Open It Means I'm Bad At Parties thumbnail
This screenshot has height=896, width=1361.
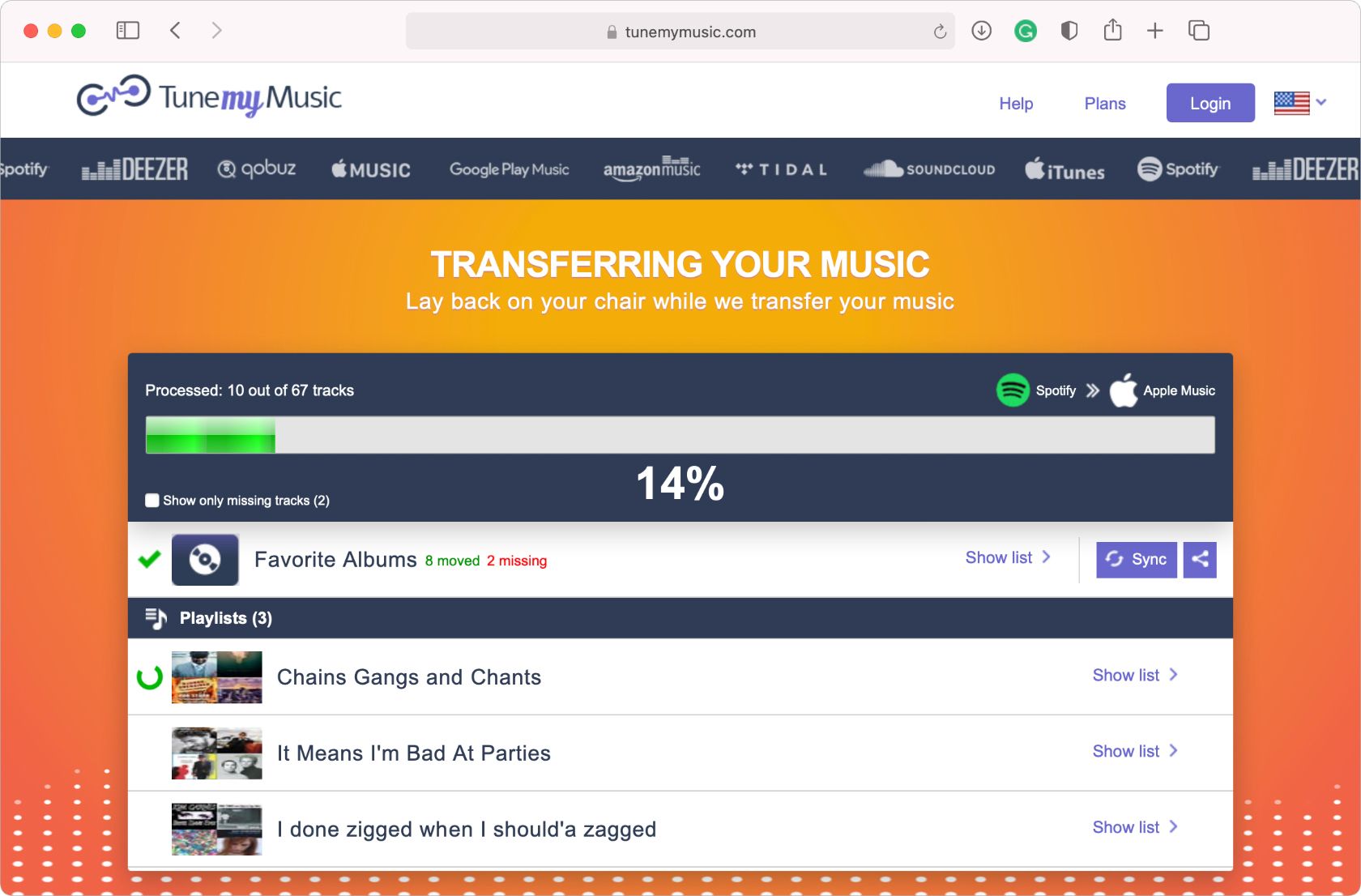point(217,753)
